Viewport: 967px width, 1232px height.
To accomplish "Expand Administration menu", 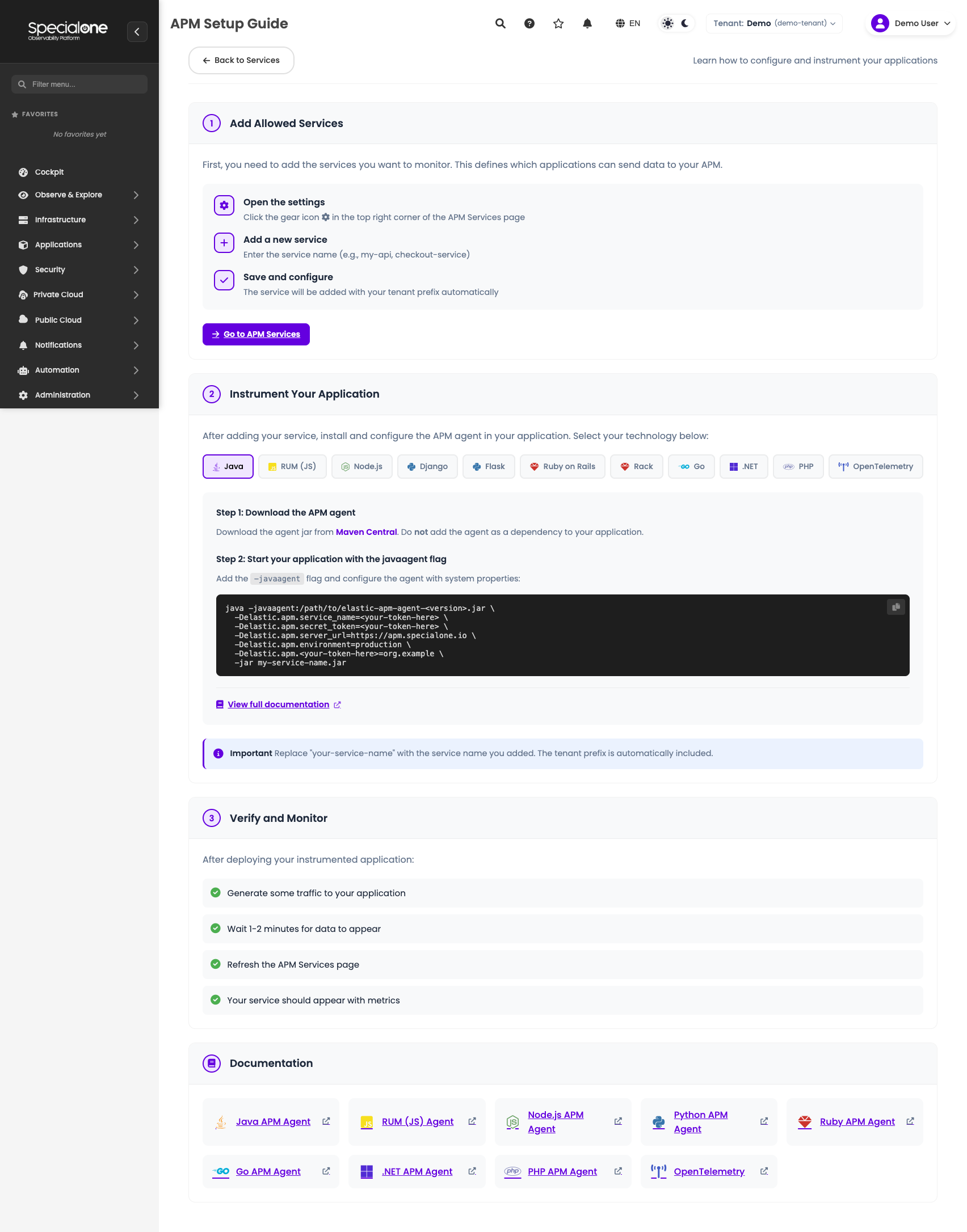I will (79, 395).
